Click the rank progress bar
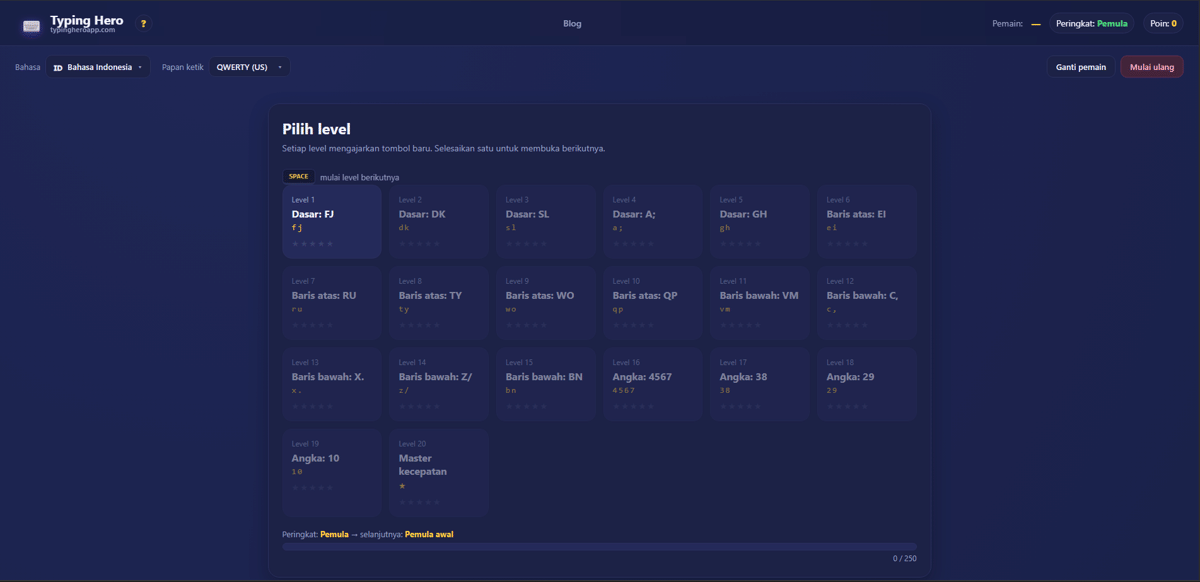1200x582 pixels. point(599,547)
